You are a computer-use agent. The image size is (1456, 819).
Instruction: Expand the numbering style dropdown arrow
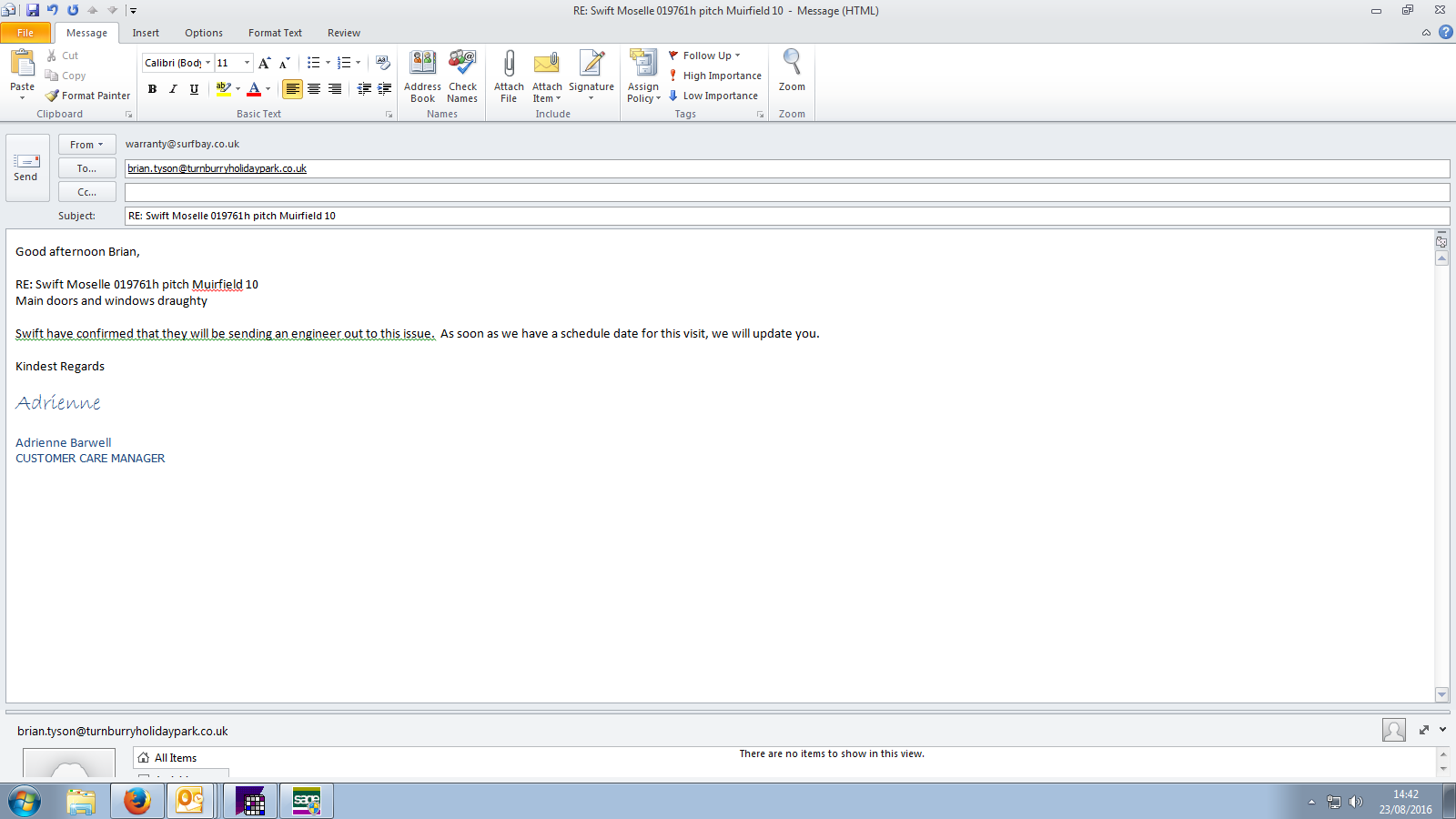358,63
